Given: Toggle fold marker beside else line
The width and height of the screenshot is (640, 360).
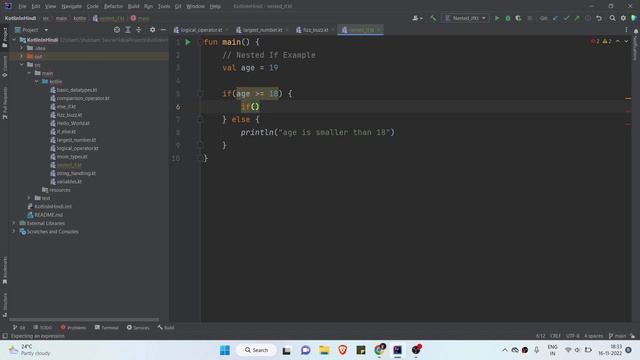Looking at the screenshot, I should pos(200,120).
